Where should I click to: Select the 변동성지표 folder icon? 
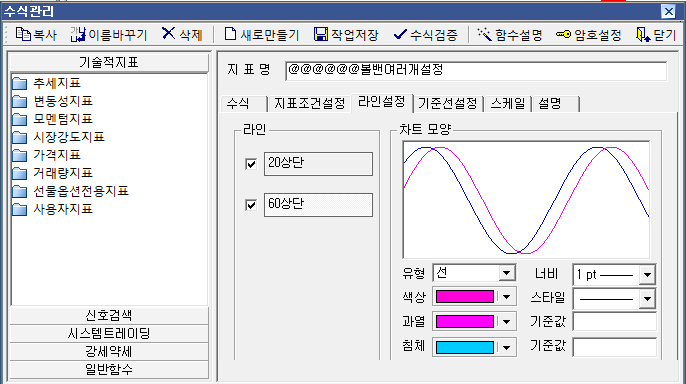[x=20, y=101]
